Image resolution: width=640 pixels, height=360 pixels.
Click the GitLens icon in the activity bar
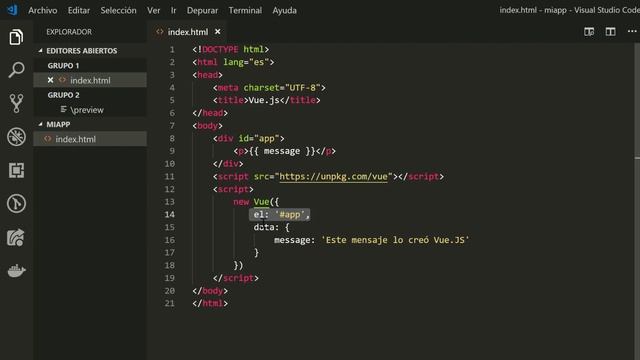pos(16,203)
